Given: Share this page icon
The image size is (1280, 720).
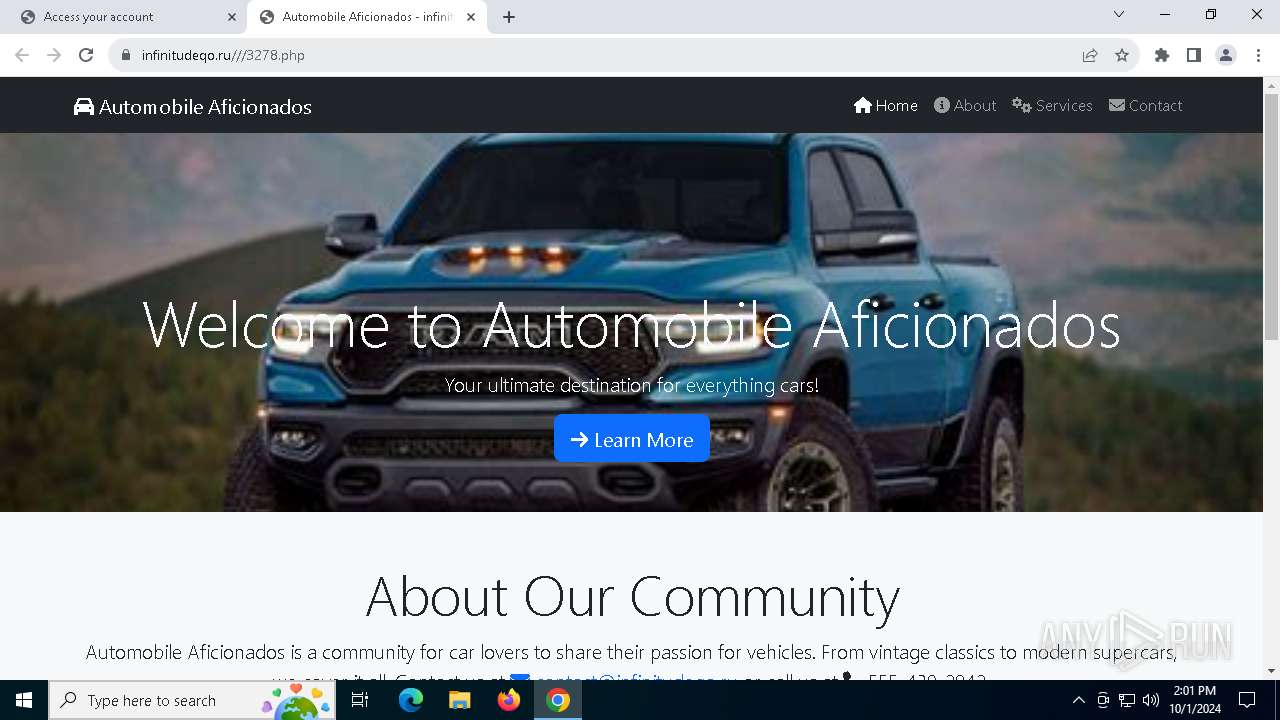Looking at the screenshot, I should (x=1090, y=55).
